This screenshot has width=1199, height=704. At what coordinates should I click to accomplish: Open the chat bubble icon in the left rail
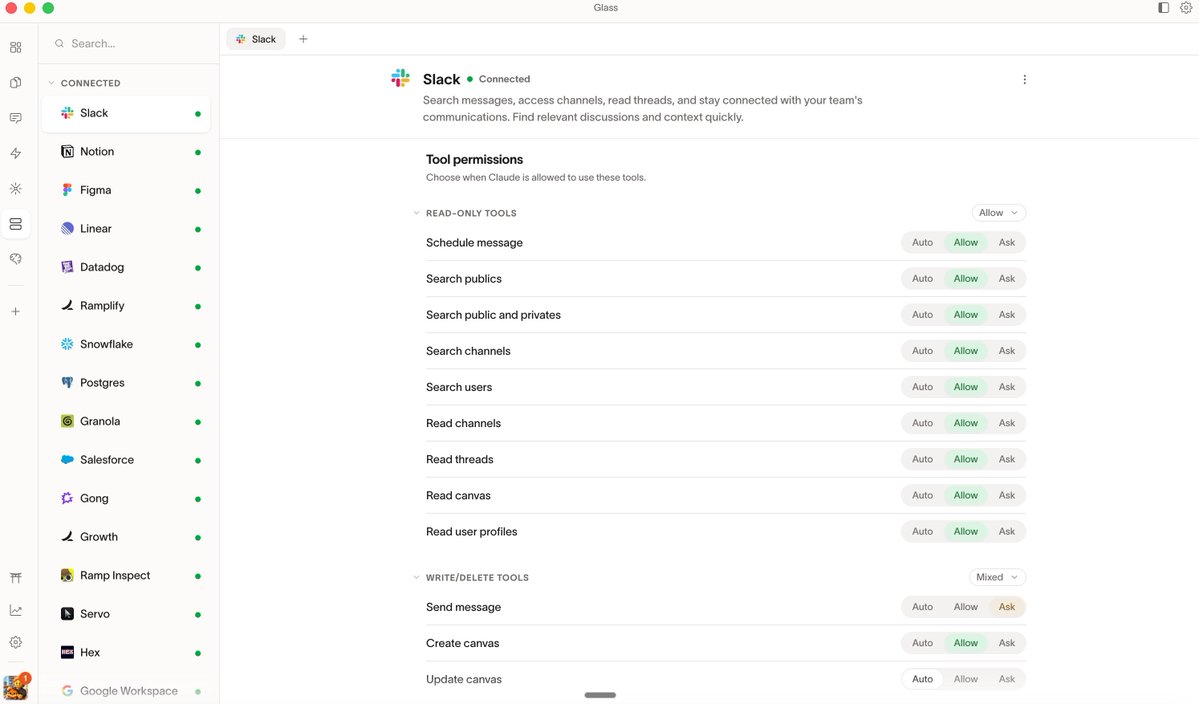pos(15,118)
